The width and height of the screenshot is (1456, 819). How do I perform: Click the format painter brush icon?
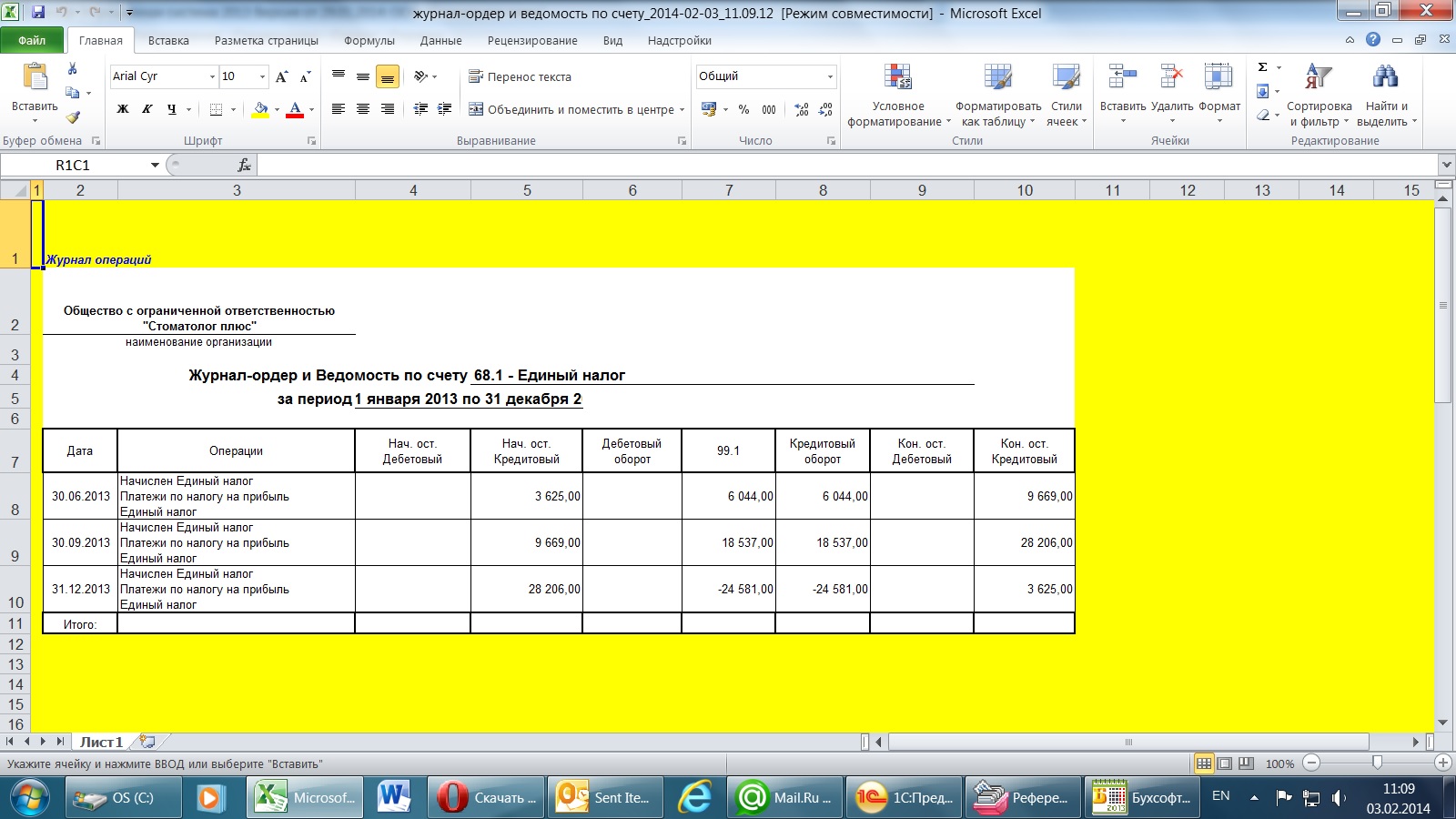click(73, 117)
